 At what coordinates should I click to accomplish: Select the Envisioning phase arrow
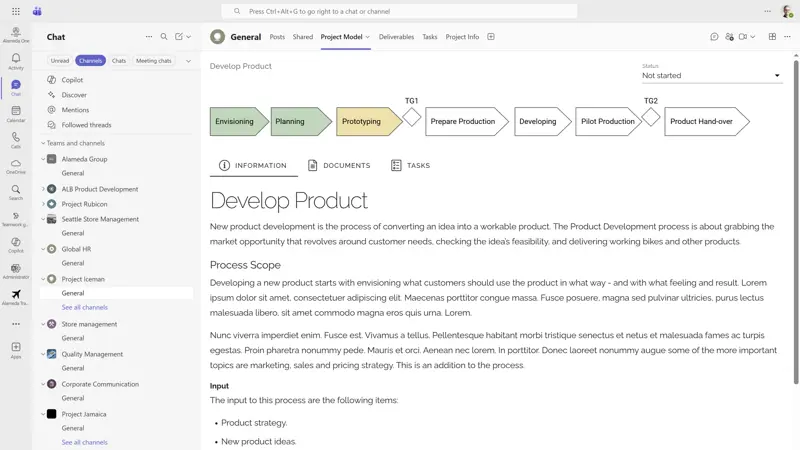click(239, 121)
